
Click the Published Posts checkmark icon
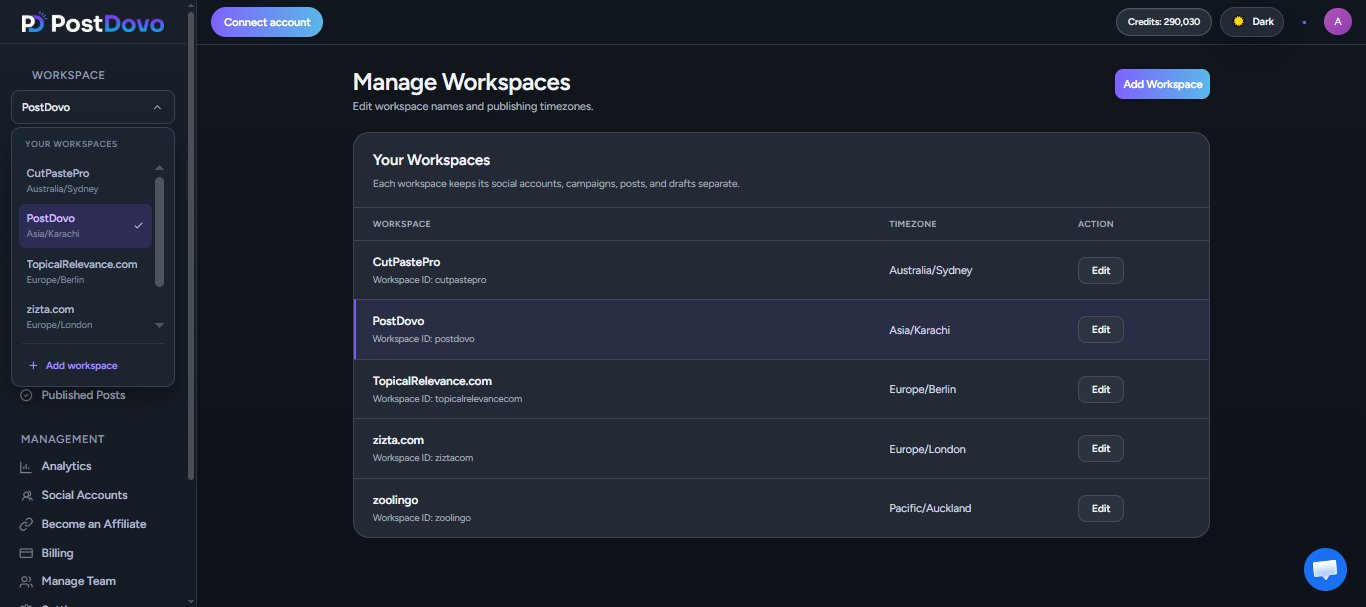[x=26, y=396]
